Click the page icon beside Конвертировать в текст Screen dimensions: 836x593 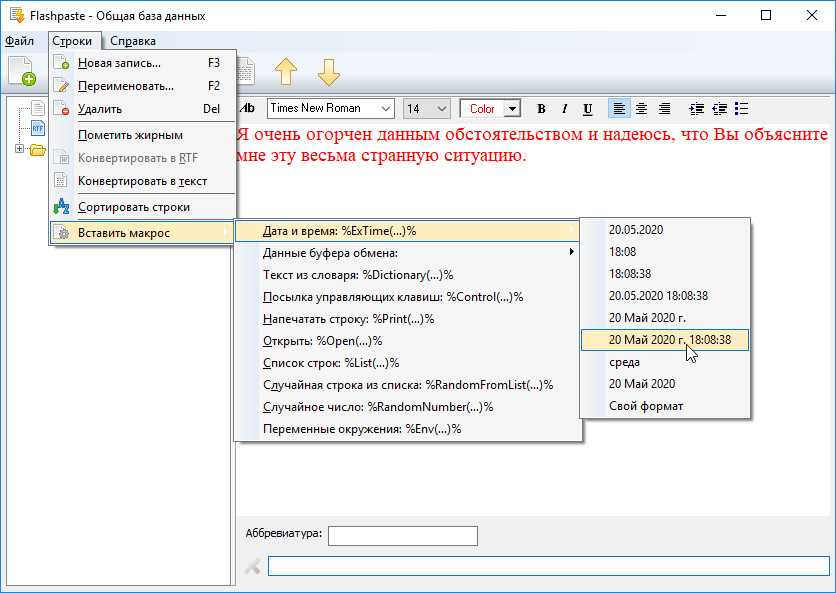pyautogui.click(x=61, y=181)
